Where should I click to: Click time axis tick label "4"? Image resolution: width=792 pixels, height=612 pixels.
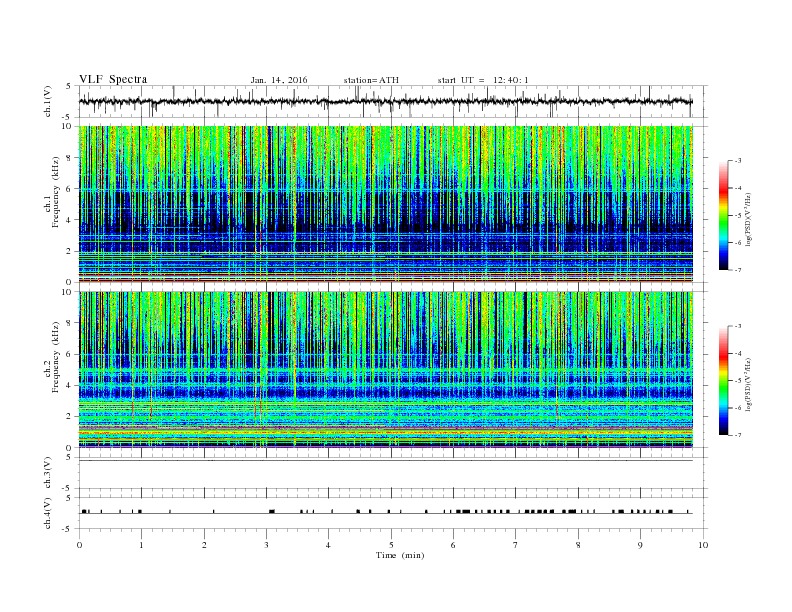329,545
